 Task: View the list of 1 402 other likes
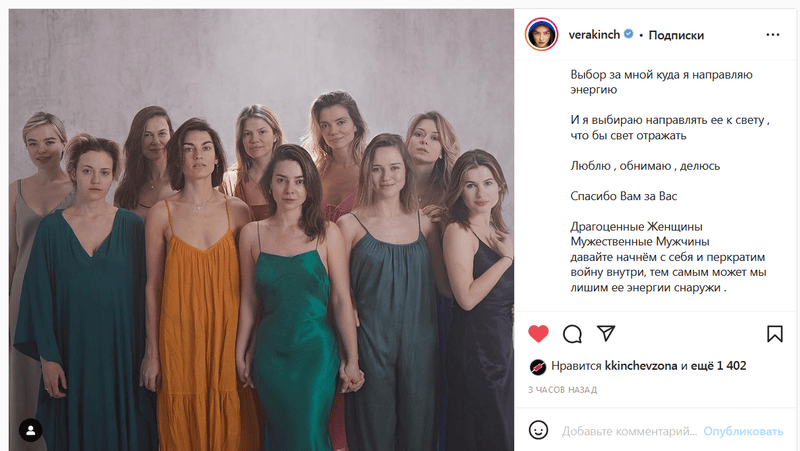(x=721, y=366)
